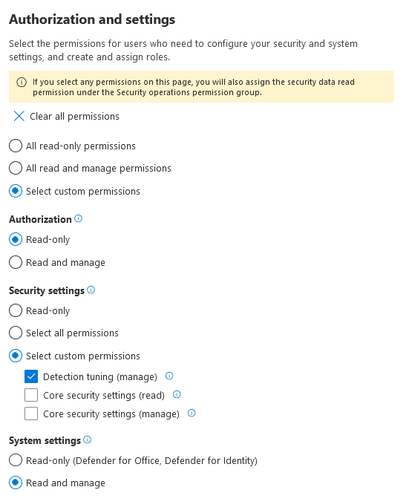Check the Core security settings (read) checkbox

[x=31, y=395]
